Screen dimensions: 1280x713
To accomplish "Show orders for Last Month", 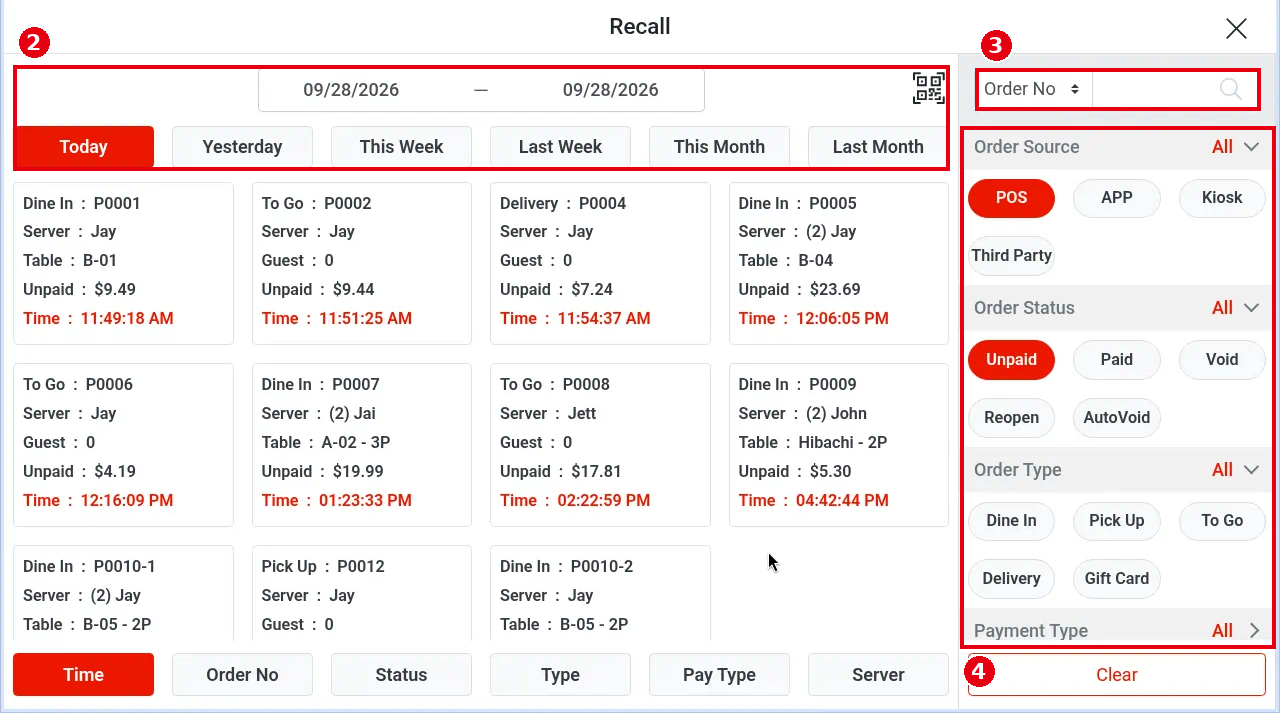I will 878,147.
